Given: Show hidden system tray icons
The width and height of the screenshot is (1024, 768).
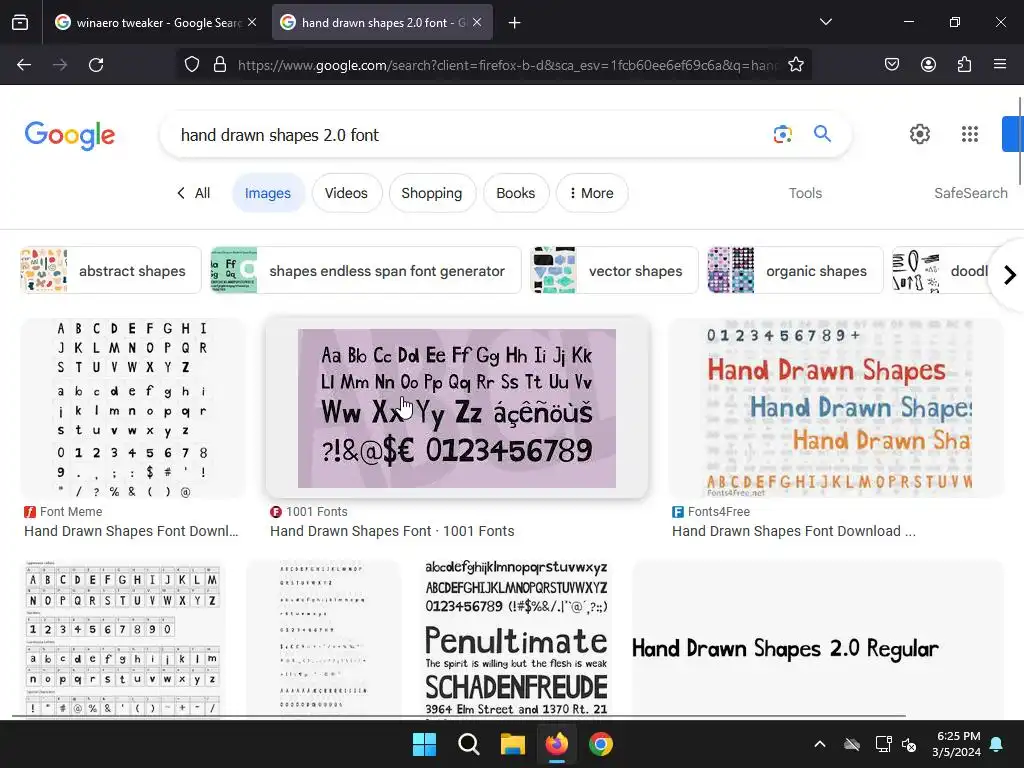Looking at the screenshot, I should click(820, 744).
